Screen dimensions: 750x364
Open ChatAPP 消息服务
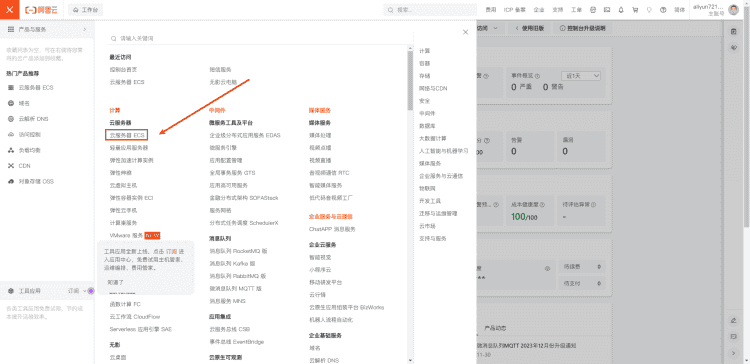pyautogui.click(x=332, y=229)
